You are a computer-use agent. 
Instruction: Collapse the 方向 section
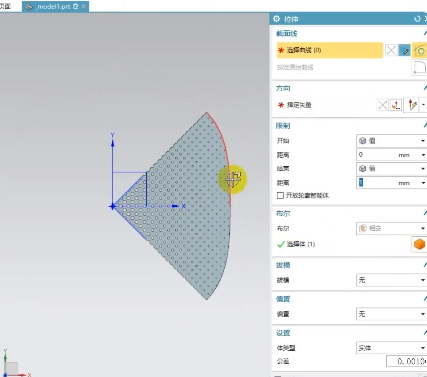(425, 88)
